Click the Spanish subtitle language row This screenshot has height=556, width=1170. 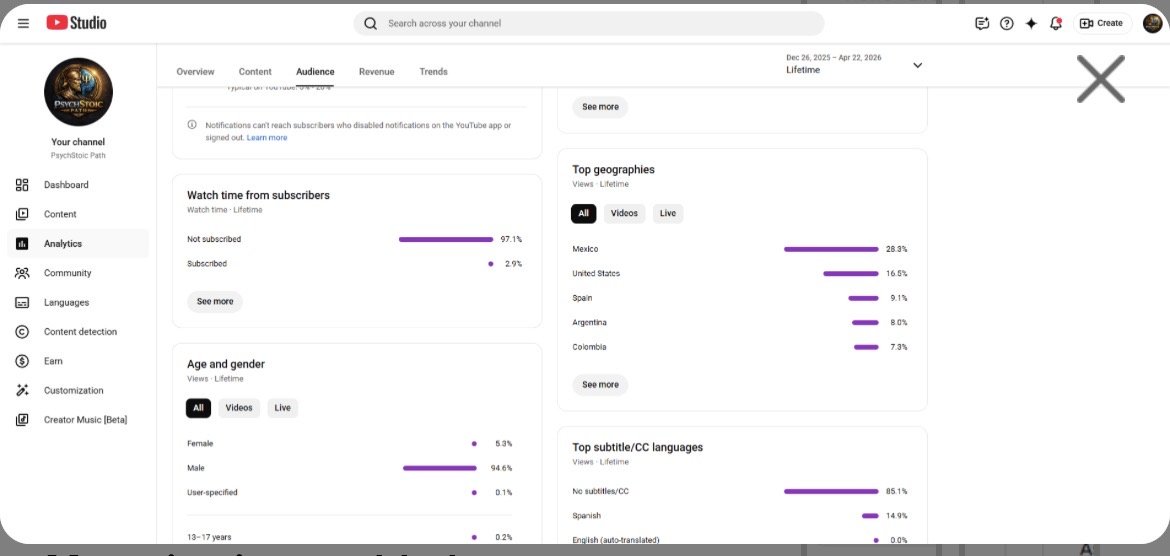click(x=740, y=516)
